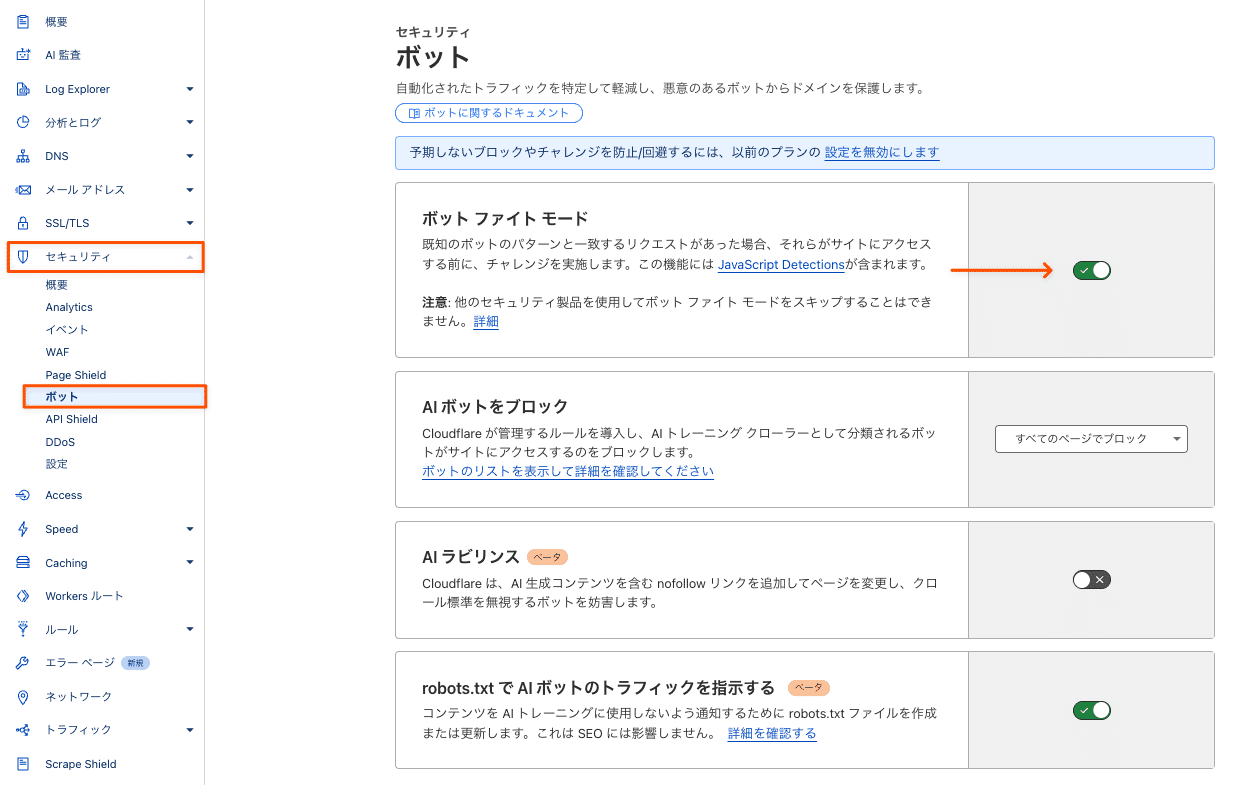This screenshot has width=1245, height=785.
Task: Open the DNS section icon in sidebar
Action: (x=22, y=155)
